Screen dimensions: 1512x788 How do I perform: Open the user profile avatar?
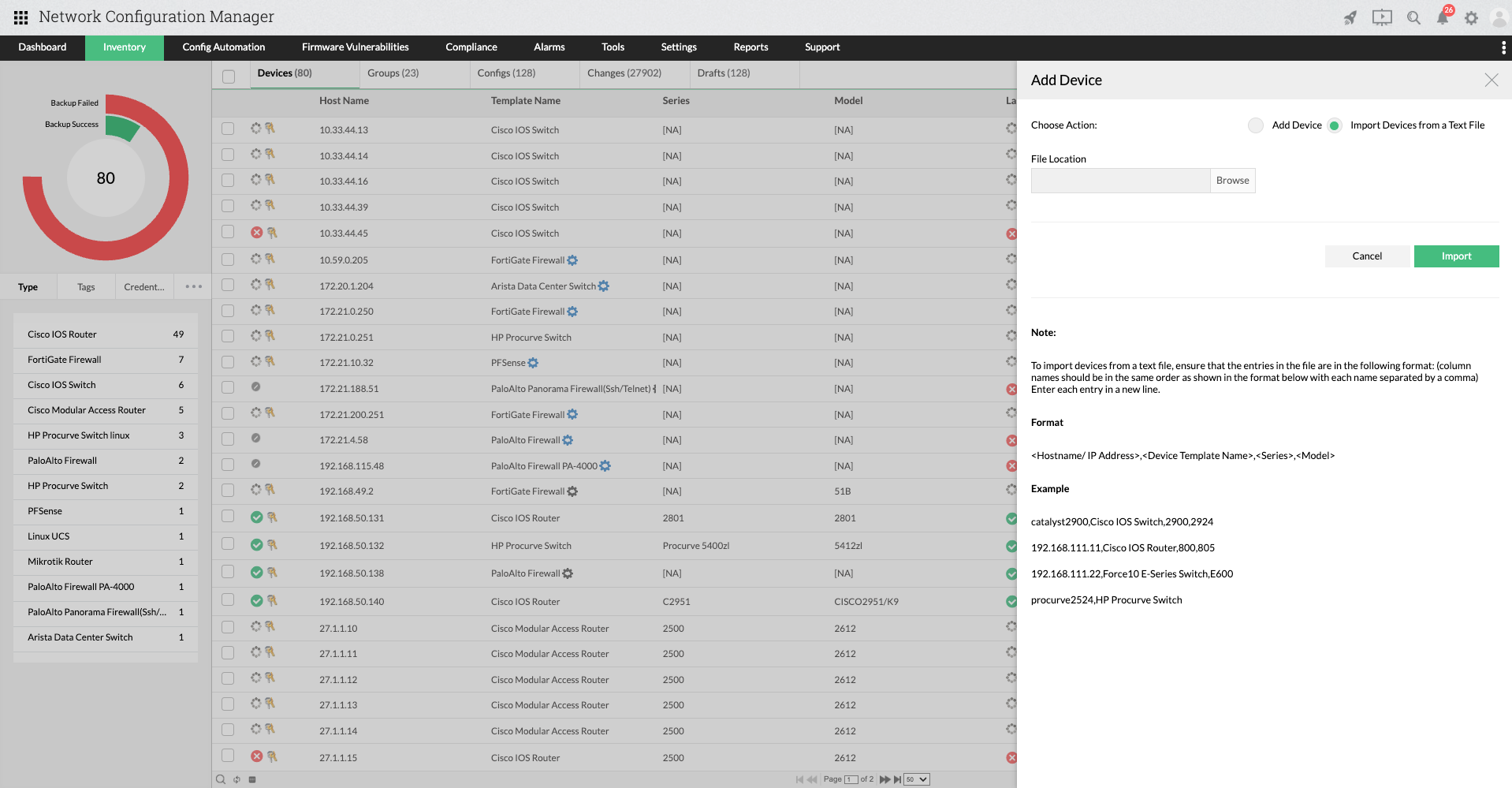point(1499,17)
